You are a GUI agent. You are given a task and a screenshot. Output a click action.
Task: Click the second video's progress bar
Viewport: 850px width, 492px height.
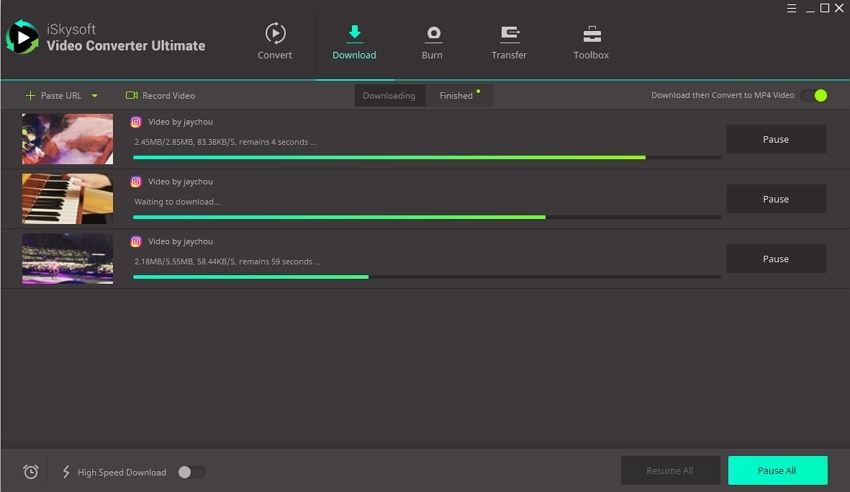tap(426, 217)
